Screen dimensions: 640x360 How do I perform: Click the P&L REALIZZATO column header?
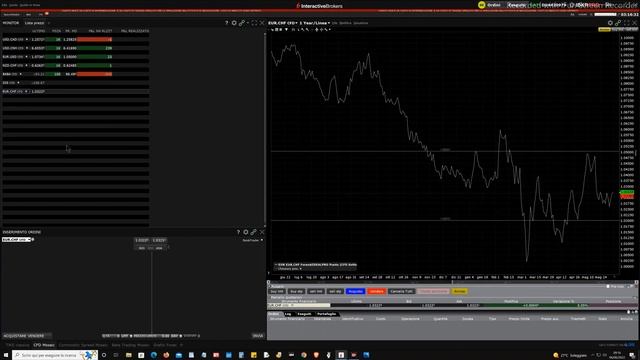(x=135, y=31)
